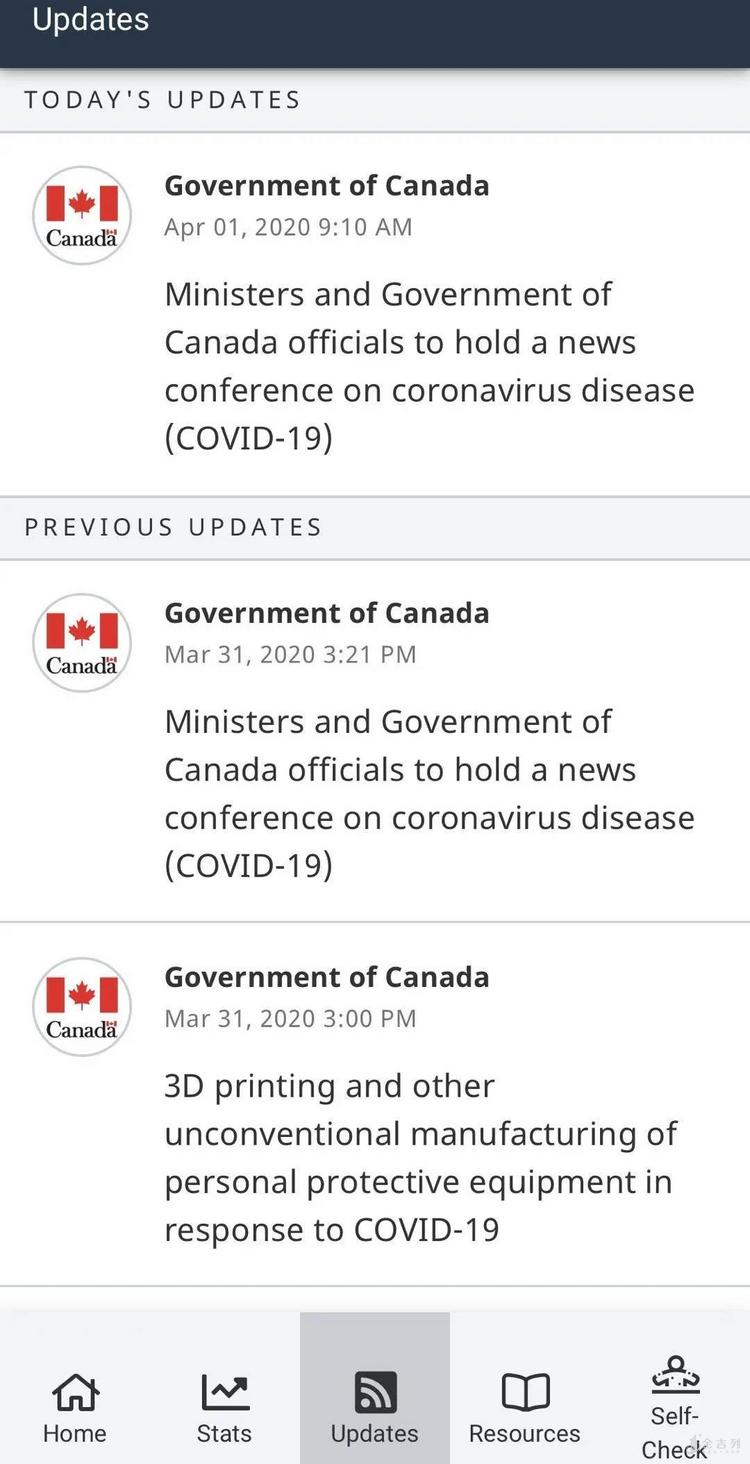Click the Today's Updates section header

click(x=163, y=100)
